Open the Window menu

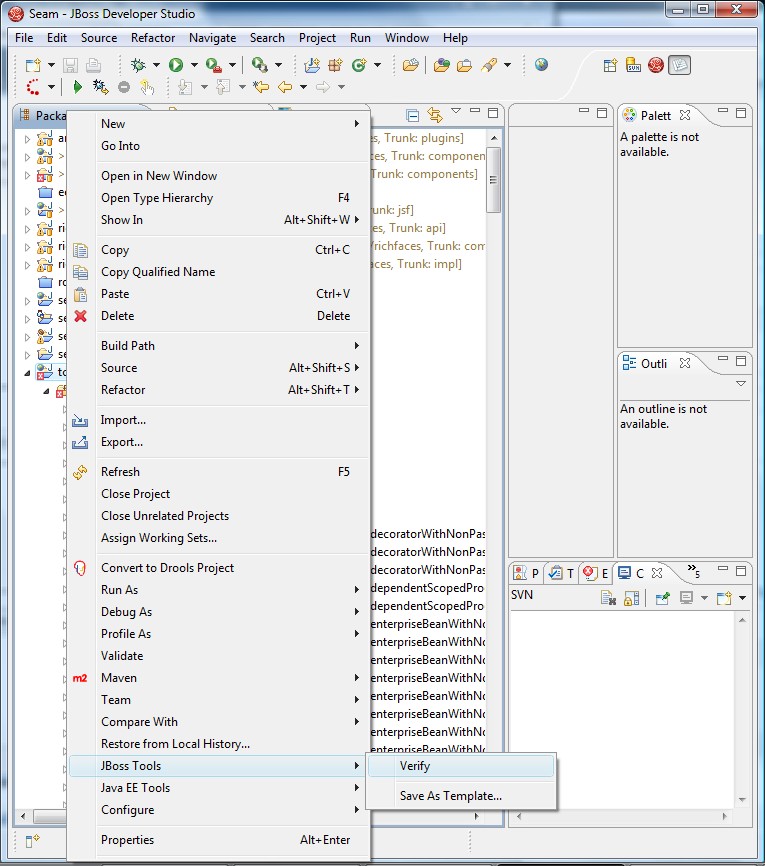click(407, 38)
